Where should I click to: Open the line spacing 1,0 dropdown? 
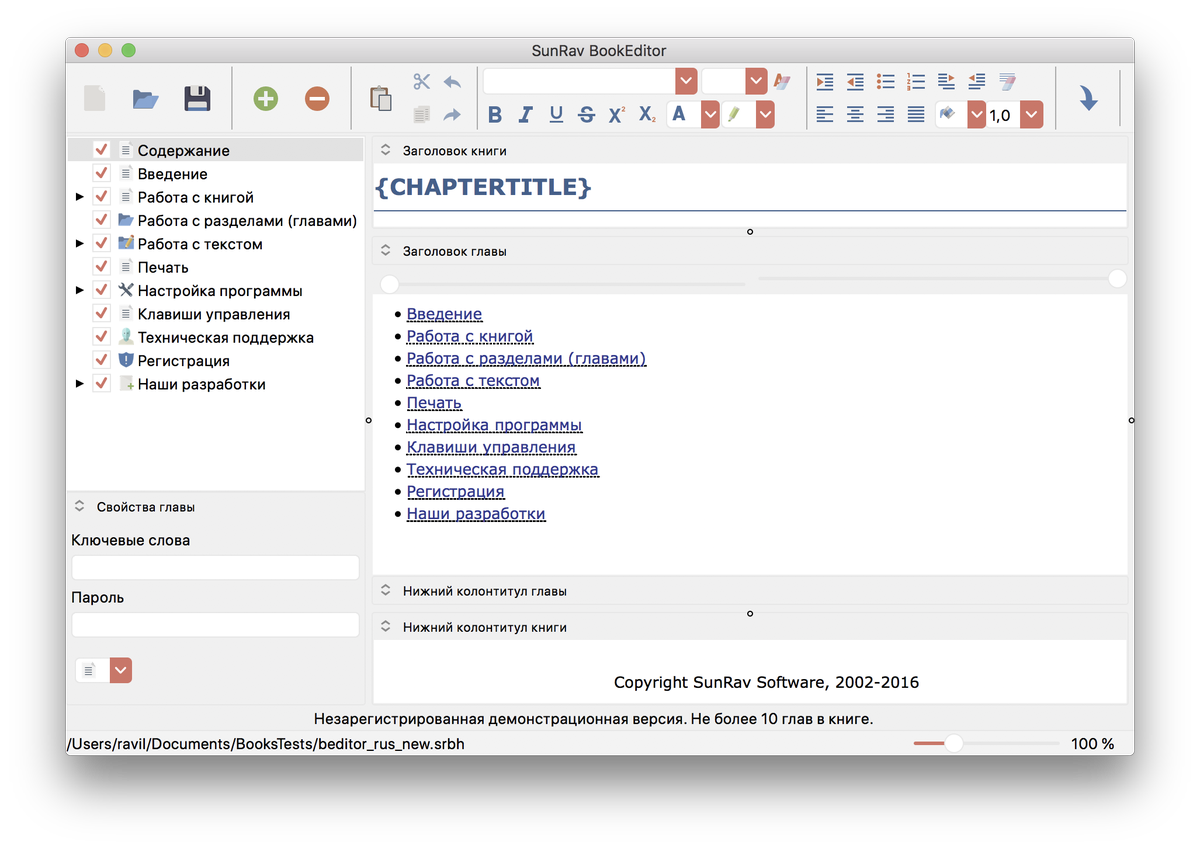[x=1031, y=114]
